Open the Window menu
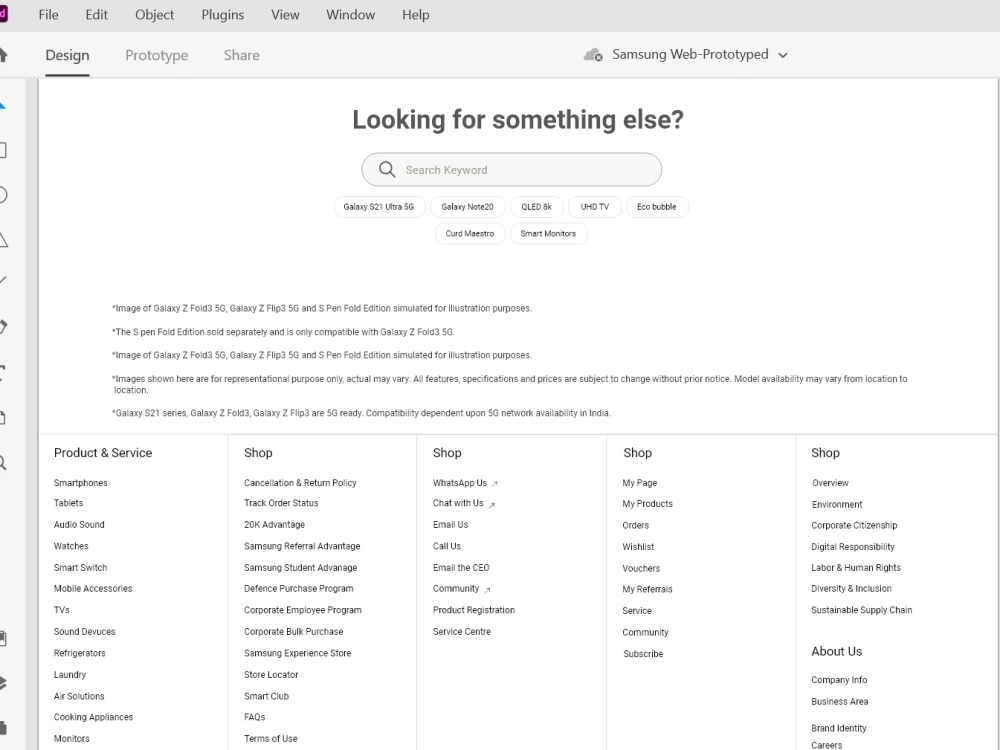This screenshot has height=750, width=1000. click(x=351, y=15)
